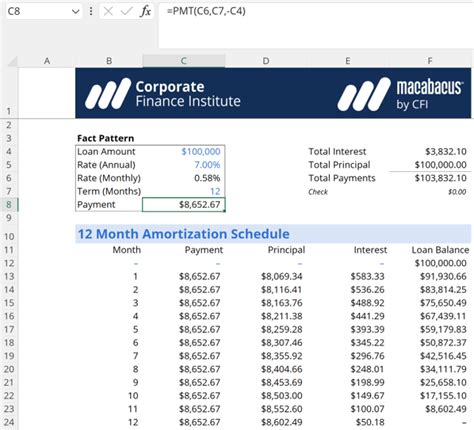
Task: Select the monthly rate cell 0.58%
Action: point(207,178)
